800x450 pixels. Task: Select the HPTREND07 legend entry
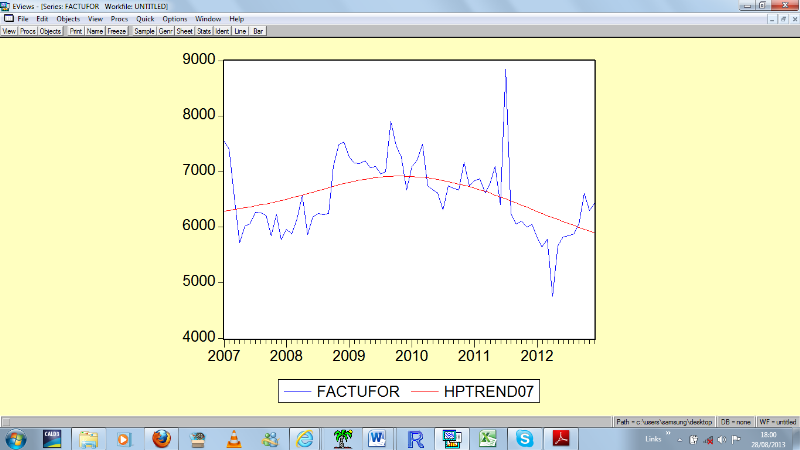pos(488,391)
